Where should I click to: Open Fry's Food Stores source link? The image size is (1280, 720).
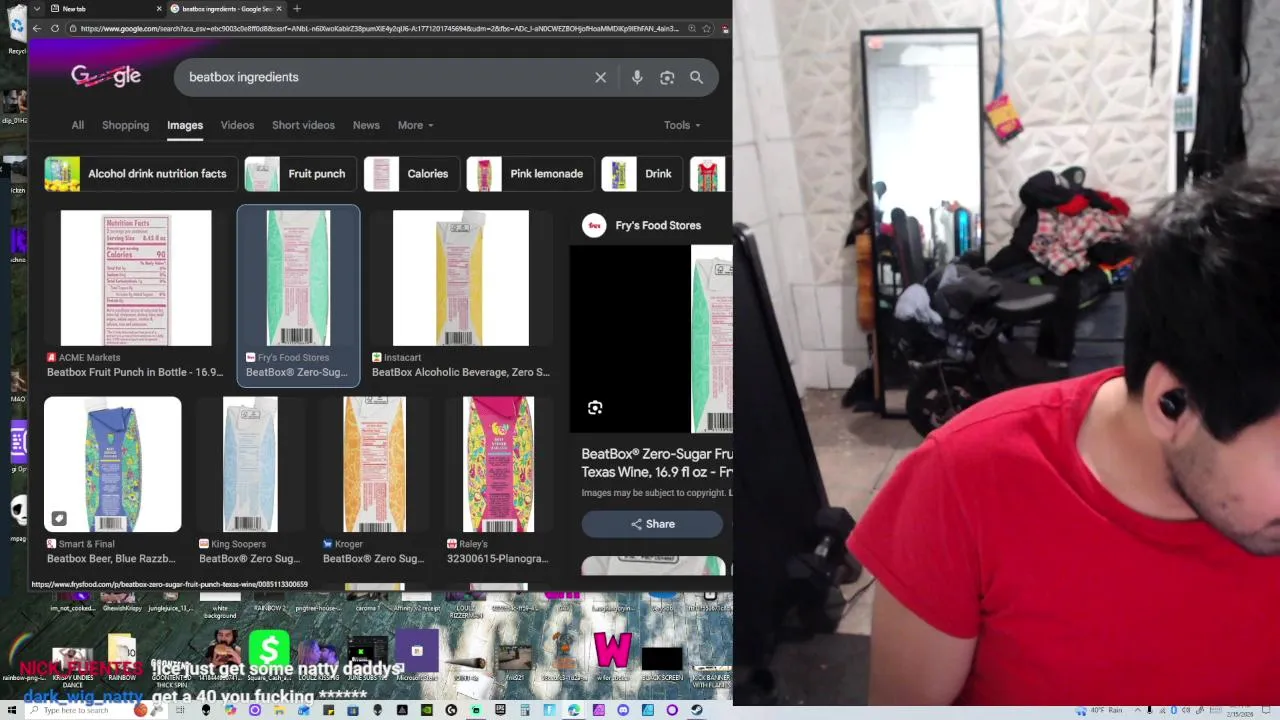[658, 225]
